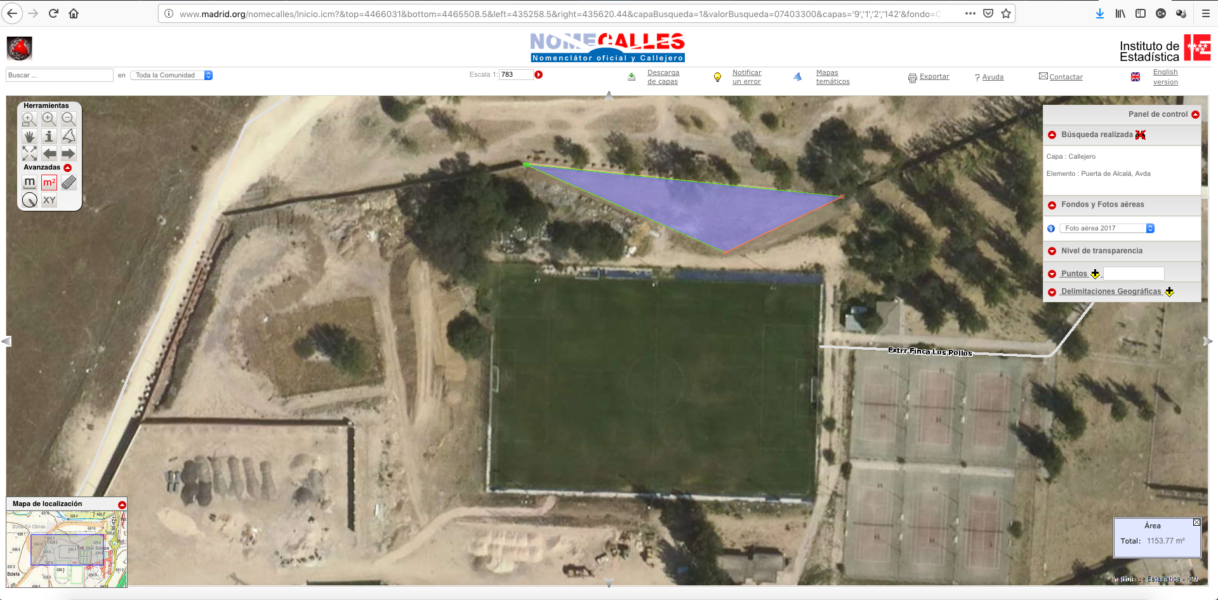The image size is (1218, 600).
Task: Click the Escala input field
Action: [x=514, y=75]
